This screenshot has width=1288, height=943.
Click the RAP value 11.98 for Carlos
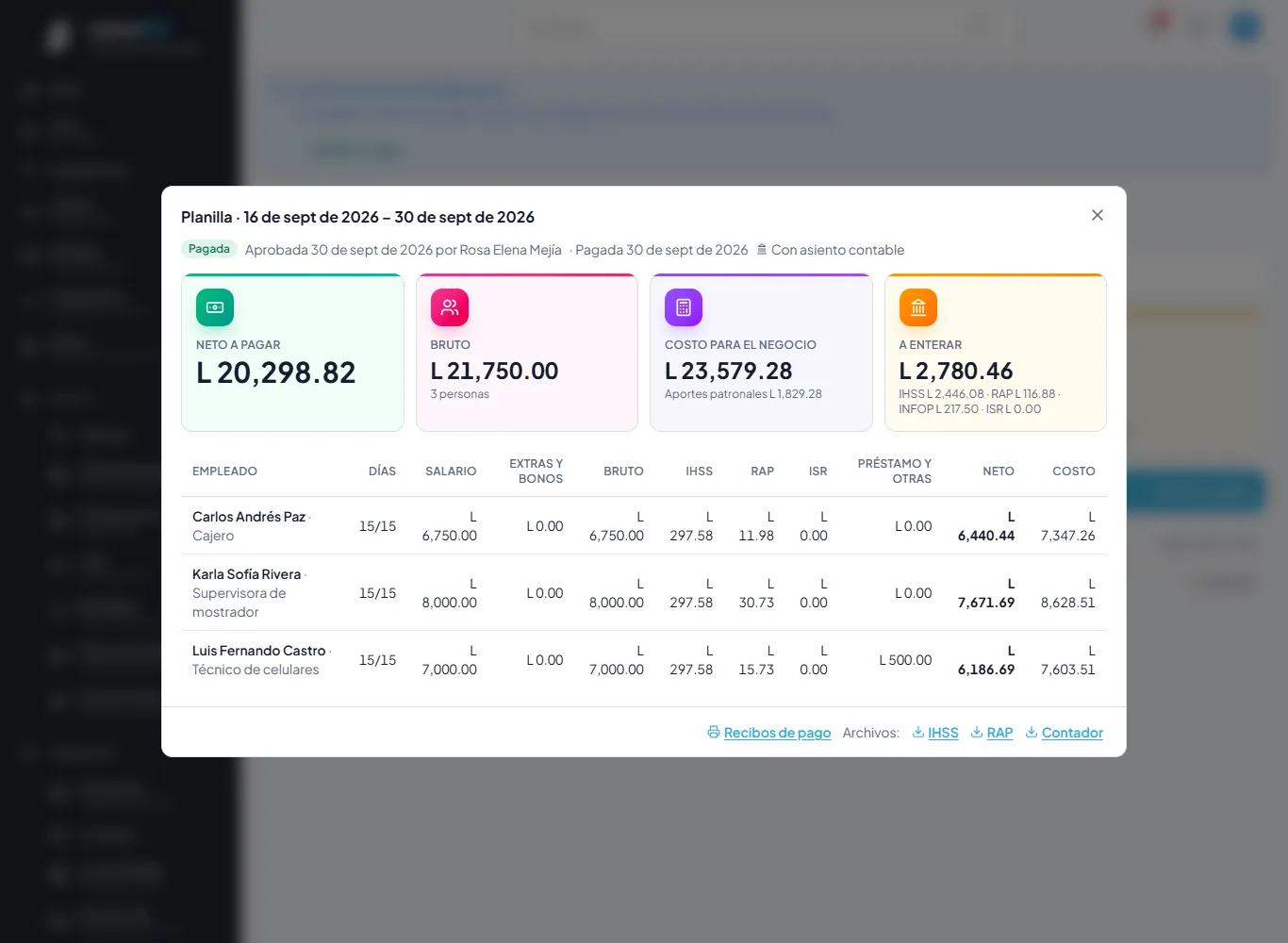(x=756, y=536)
